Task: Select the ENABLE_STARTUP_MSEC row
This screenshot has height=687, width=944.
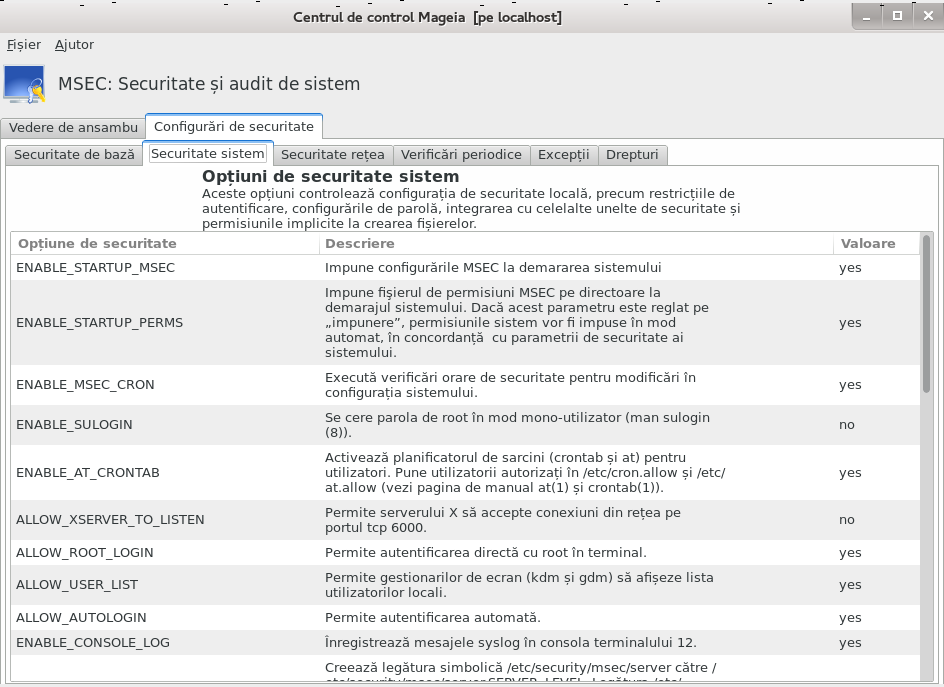Action: click(x=465, y=267)
